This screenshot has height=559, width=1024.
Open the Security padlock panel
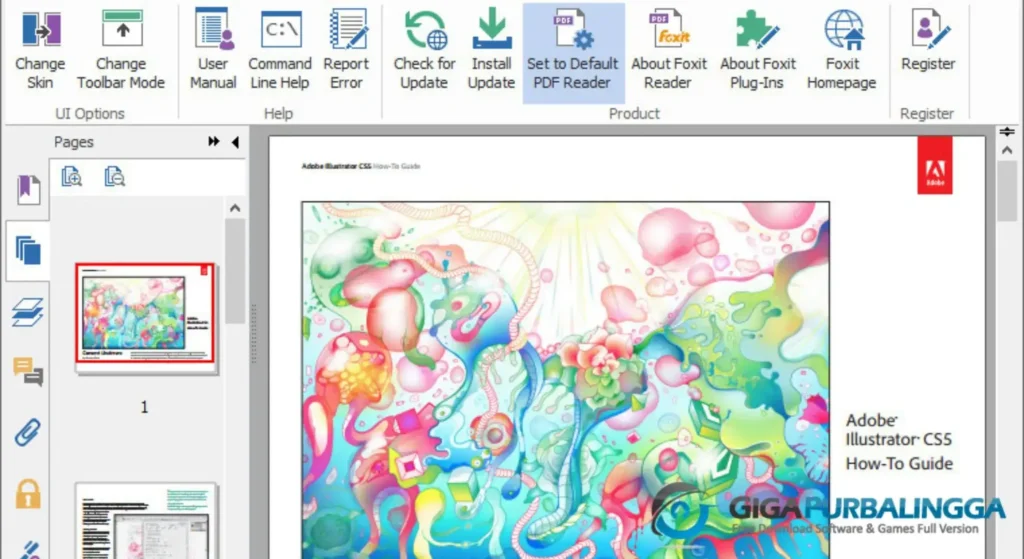(x=28, y=493)
